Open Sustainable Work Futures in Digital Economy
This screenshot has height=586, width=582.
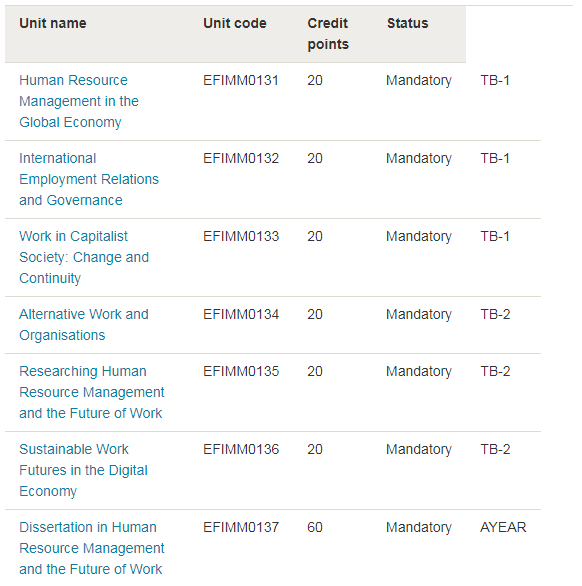[x=83, y=470]
